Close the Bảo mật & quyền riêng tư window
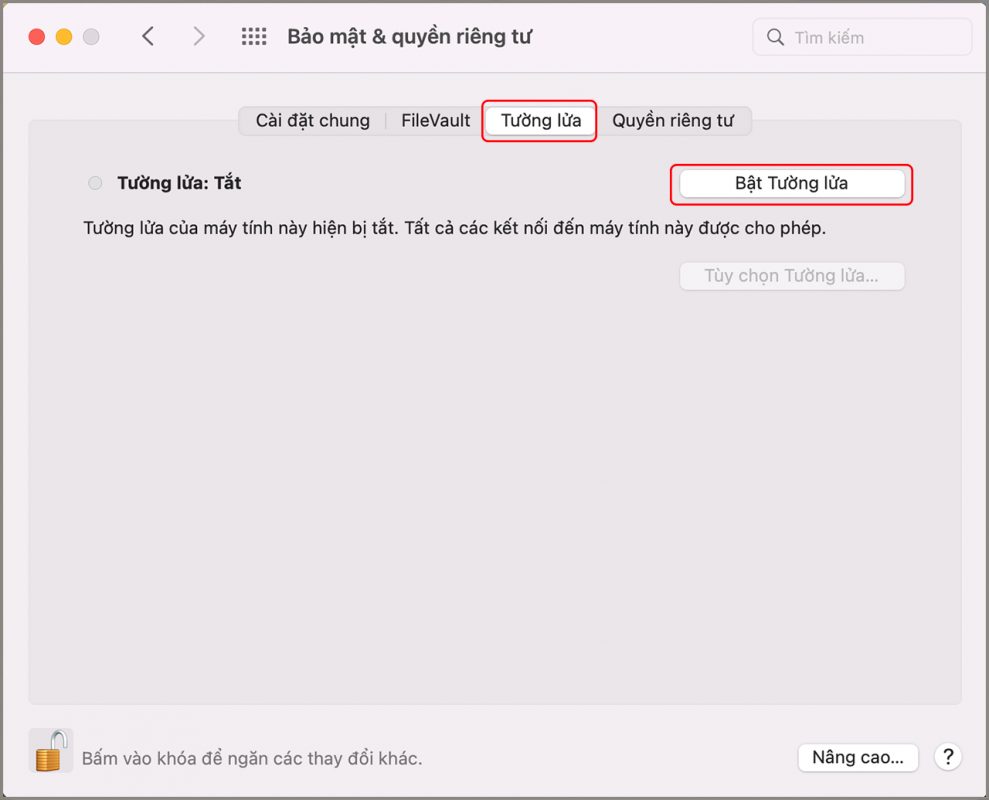The width and height of the screenshot is (989, 800). pyautogui.click(x=37, y=37)
